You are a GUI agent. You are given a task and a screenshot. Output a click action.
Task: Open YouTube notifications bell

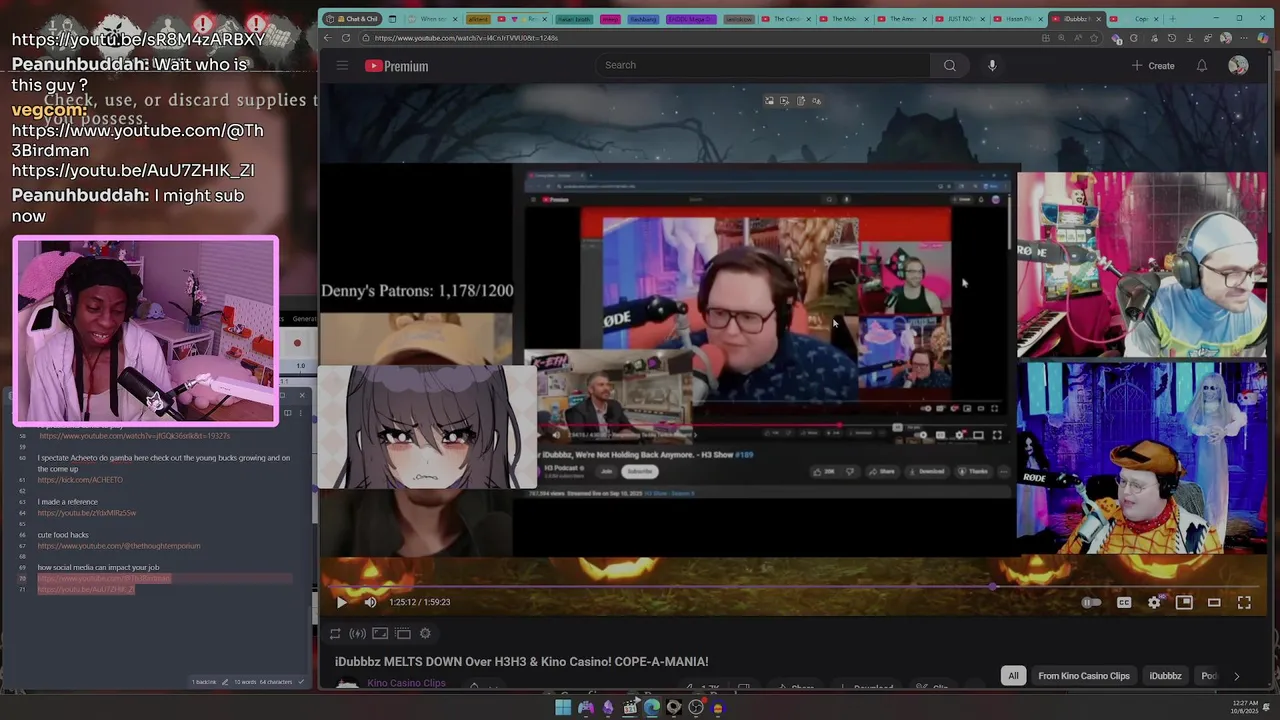click(x=1202, y=66)
